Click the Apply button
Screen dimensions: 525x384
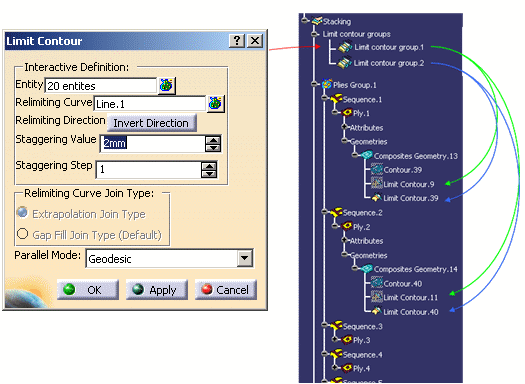click(x=157, y=290)
